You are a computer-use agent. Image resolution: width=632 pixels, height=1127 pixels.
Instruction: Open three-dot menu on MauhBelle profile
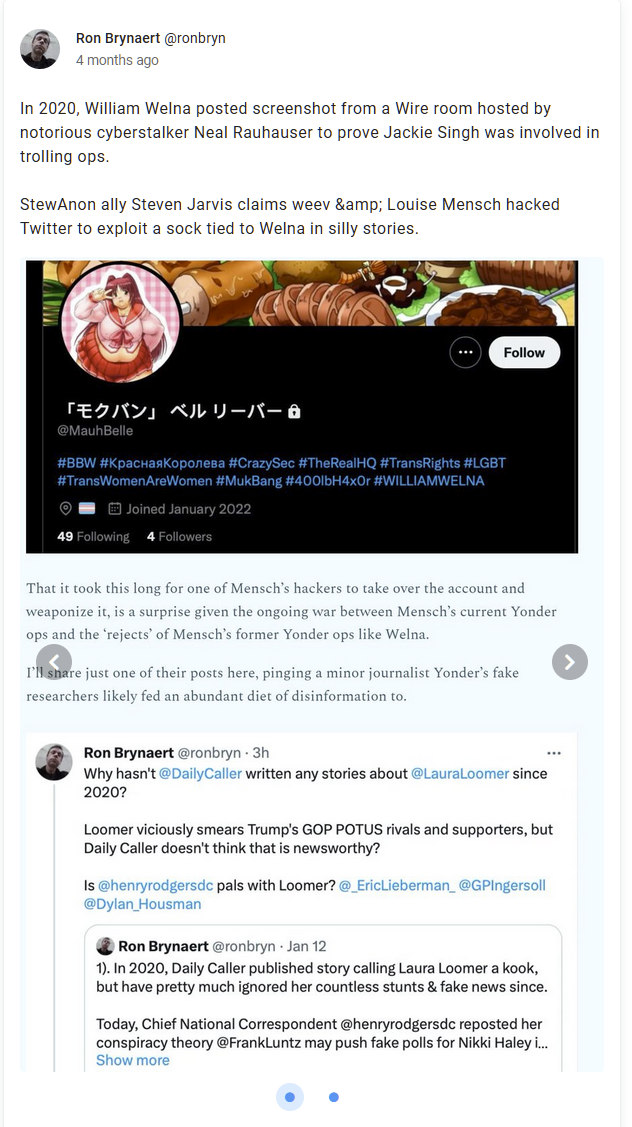(x=465, y=353)
